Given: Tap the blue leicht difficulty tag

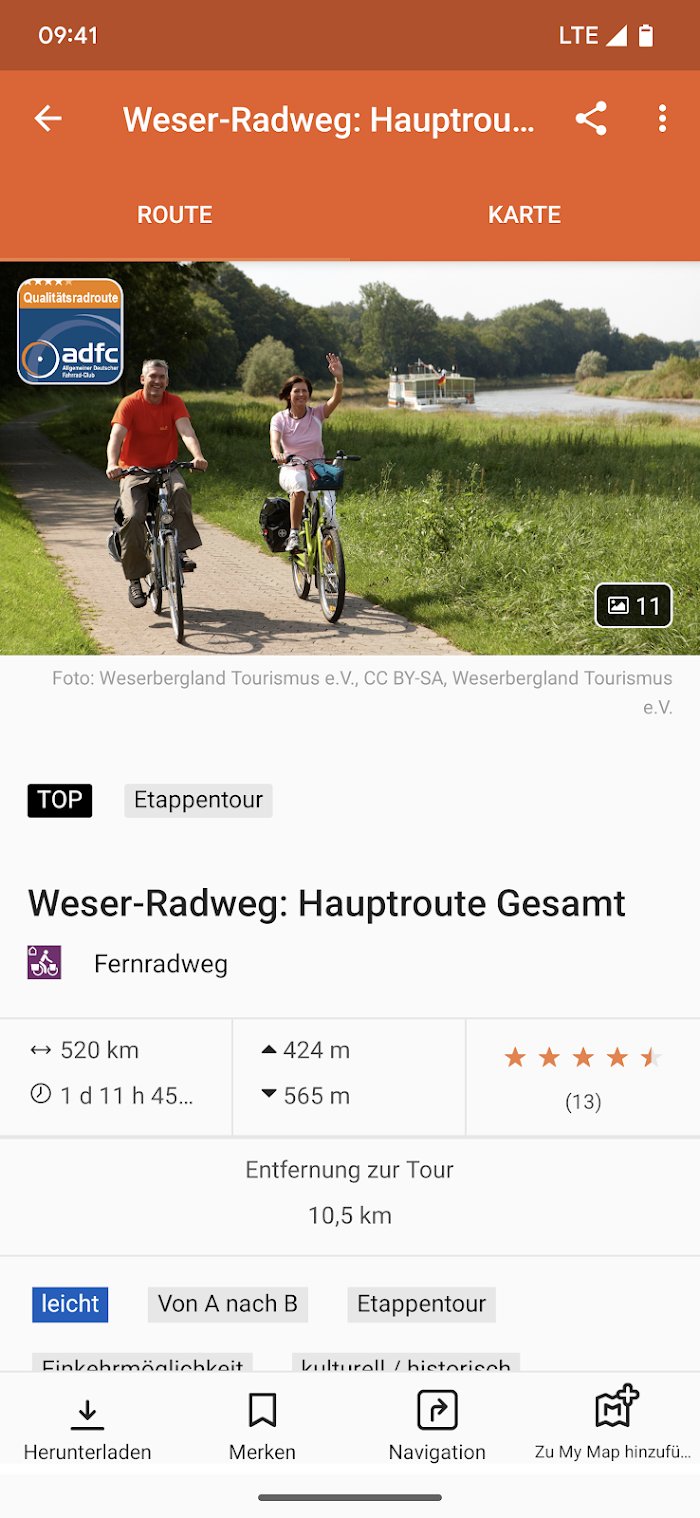Looking at the screenshot, I should [70, 1304].
